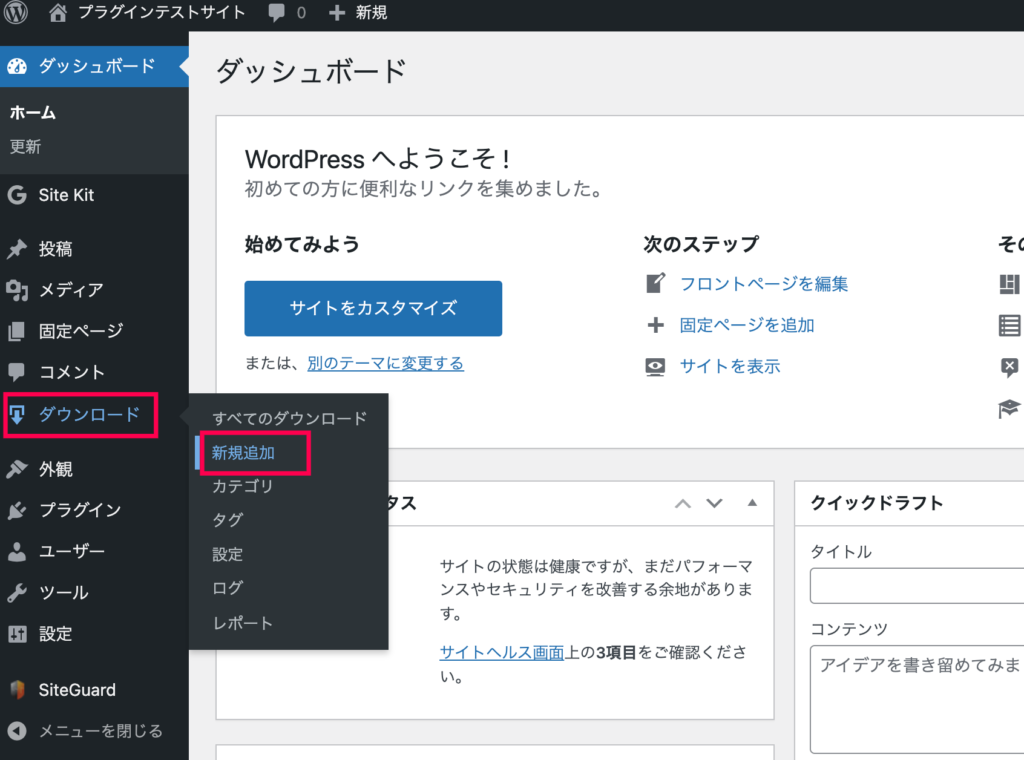Viewport: 1024px width, 760px height.
Task: Move the site health panel up
Action: pos(682,503)
